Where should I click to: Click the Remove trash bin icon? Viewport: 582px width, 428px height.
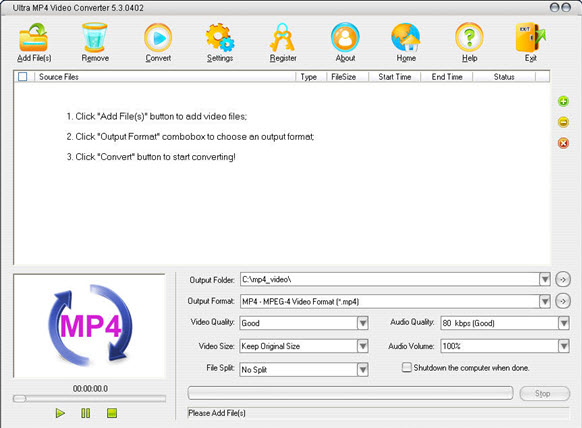(95, 37)
